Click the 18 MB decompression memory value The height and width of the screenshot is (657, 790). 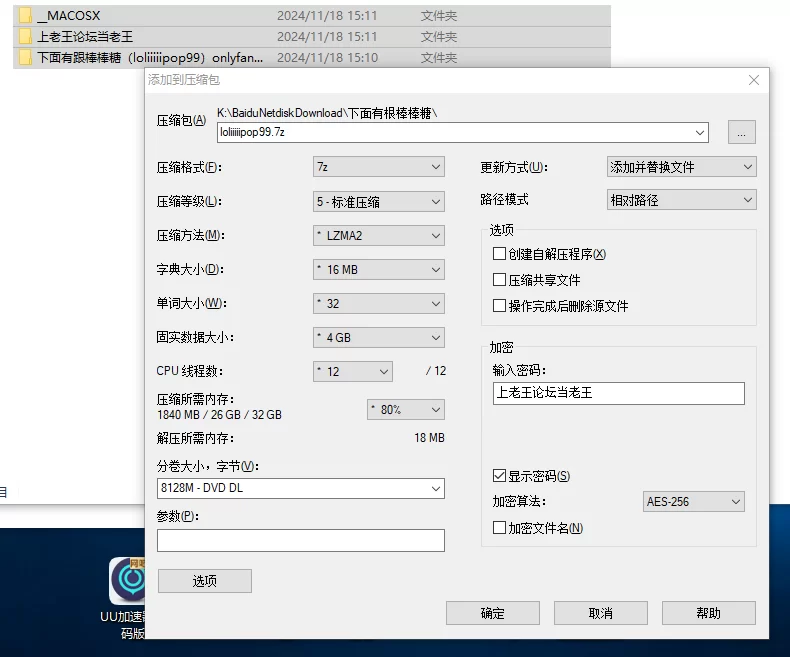tap(429, 438)
